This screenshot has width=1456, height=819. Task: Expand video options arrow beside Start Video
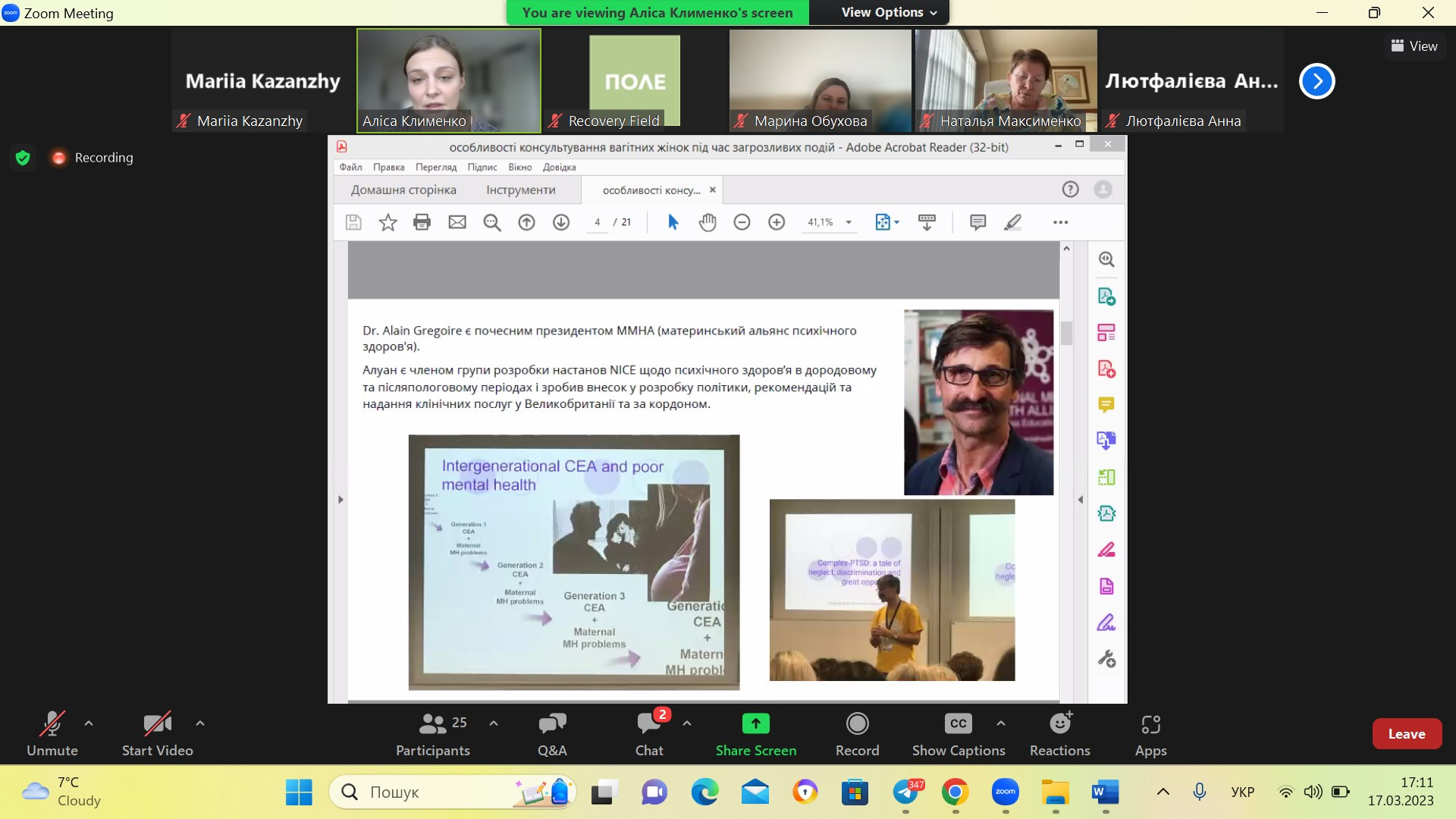coord(200,723)
